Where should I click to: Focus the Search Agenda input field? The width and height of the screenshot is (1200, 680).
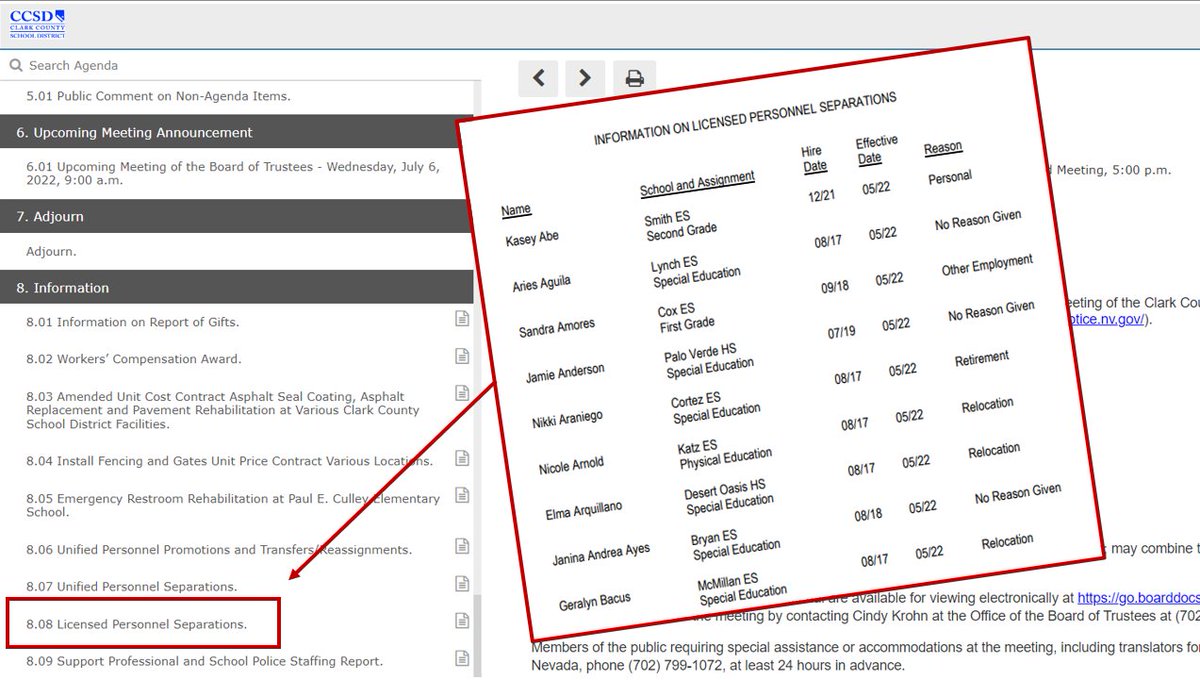(240, 65)
